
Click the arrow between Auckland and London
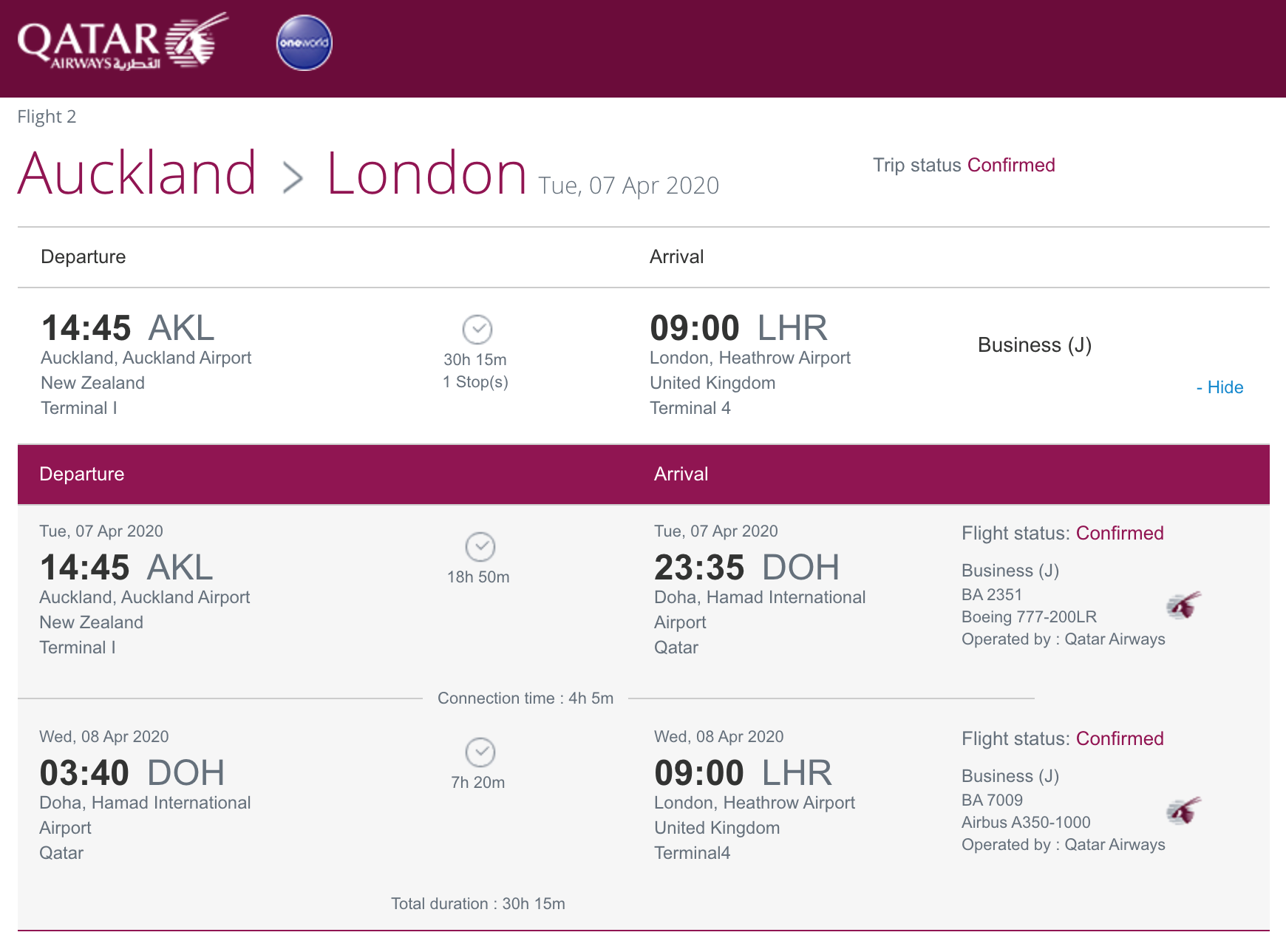(293, 178)
